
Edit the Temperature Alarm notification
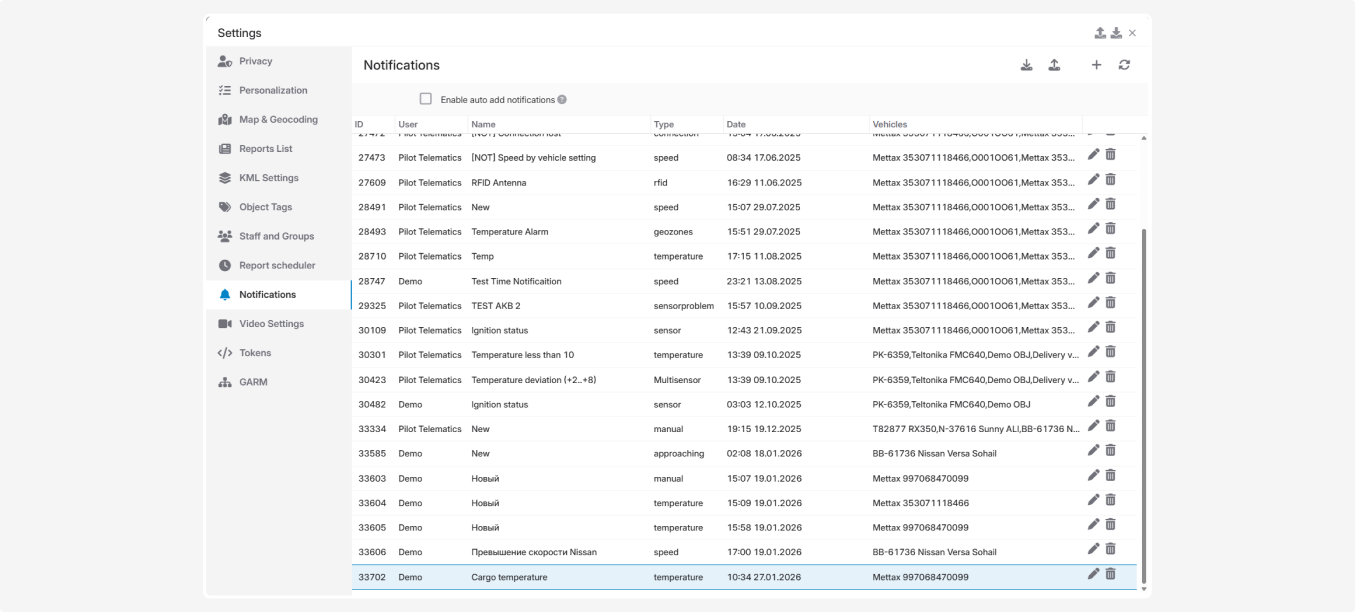(x=1093, y=229)
